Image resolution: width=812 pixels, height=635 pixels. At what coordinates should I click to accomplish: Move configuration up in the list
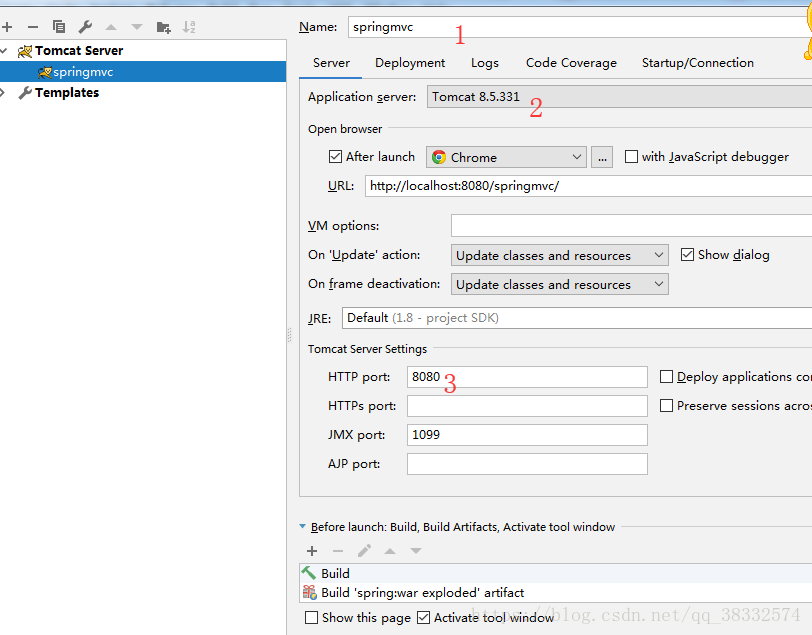[111, 27]
